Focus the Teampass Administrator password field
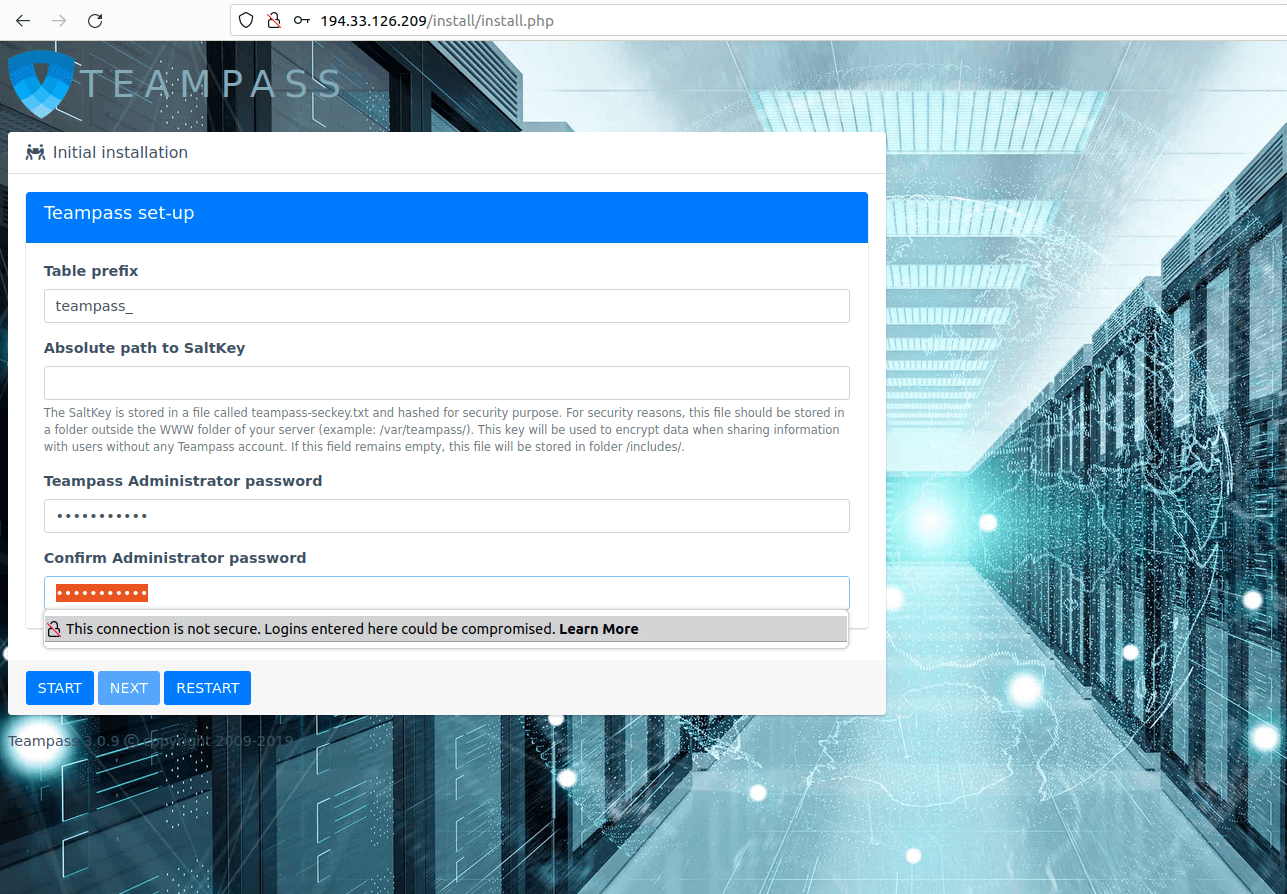 click(446, 516)
